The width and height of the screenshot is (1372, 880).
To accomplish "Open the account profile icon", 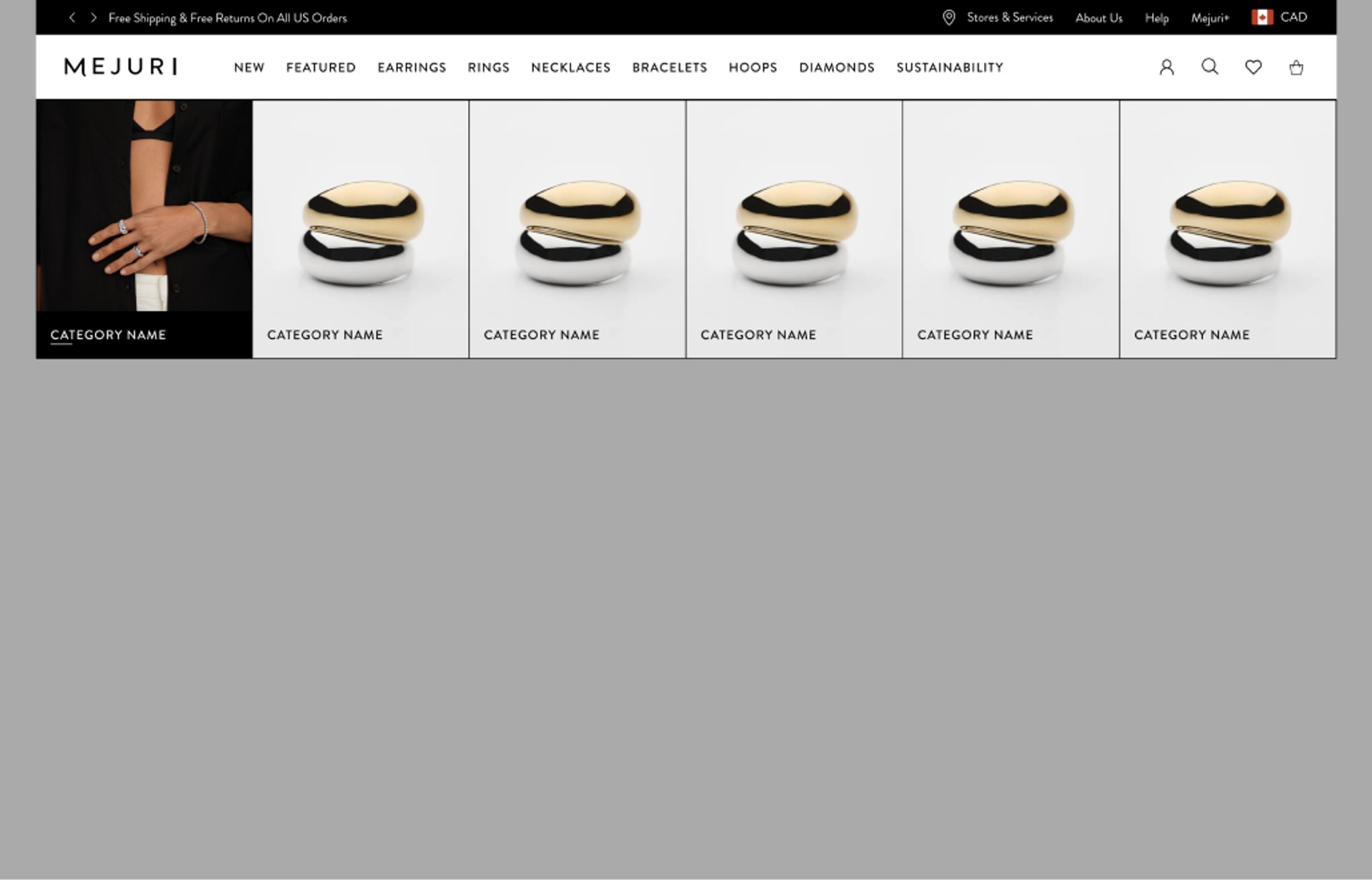I will point(1166,67).
